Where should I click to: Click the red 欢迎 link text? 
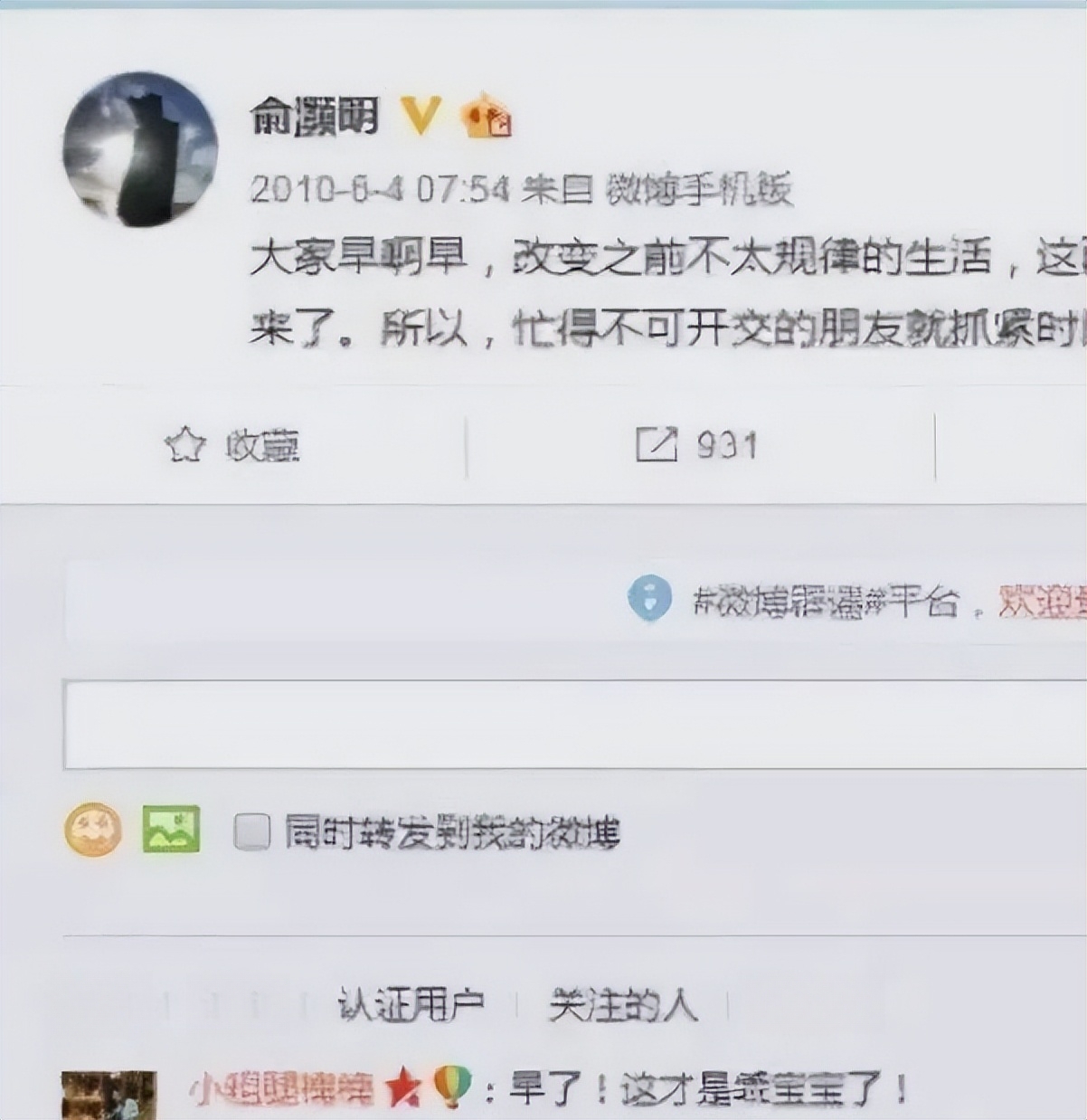pyautogui.click(x=1042, y=601)
